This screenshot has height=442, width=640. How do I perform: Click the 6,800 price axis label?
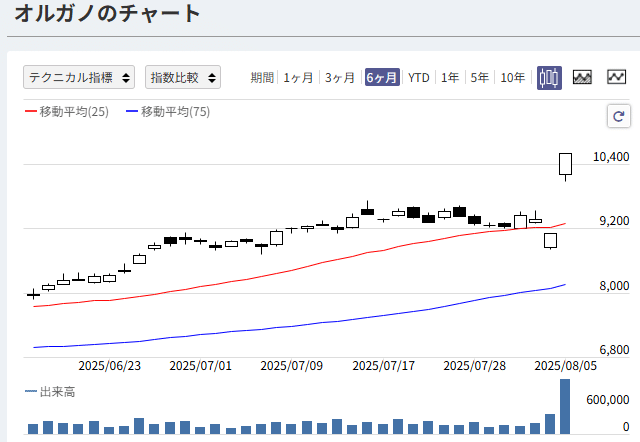pyautogui.click(x=614, y=350)
